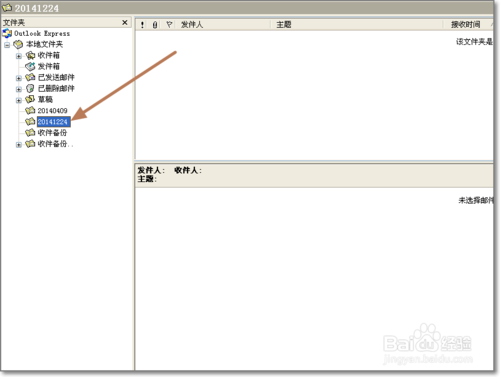Select the 本地文件夹 tree label
The width and height of the screenshot is (500, 377).
pos(44,44)
